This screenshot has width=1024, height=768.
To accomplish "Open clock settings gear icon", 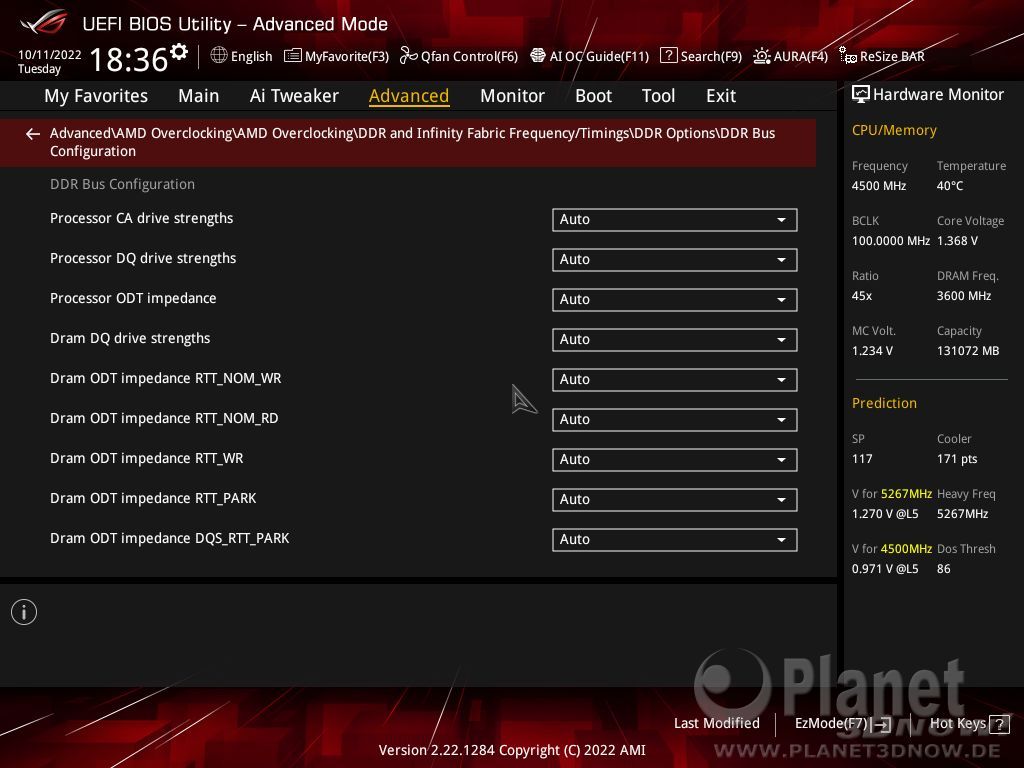I will 179,52.
